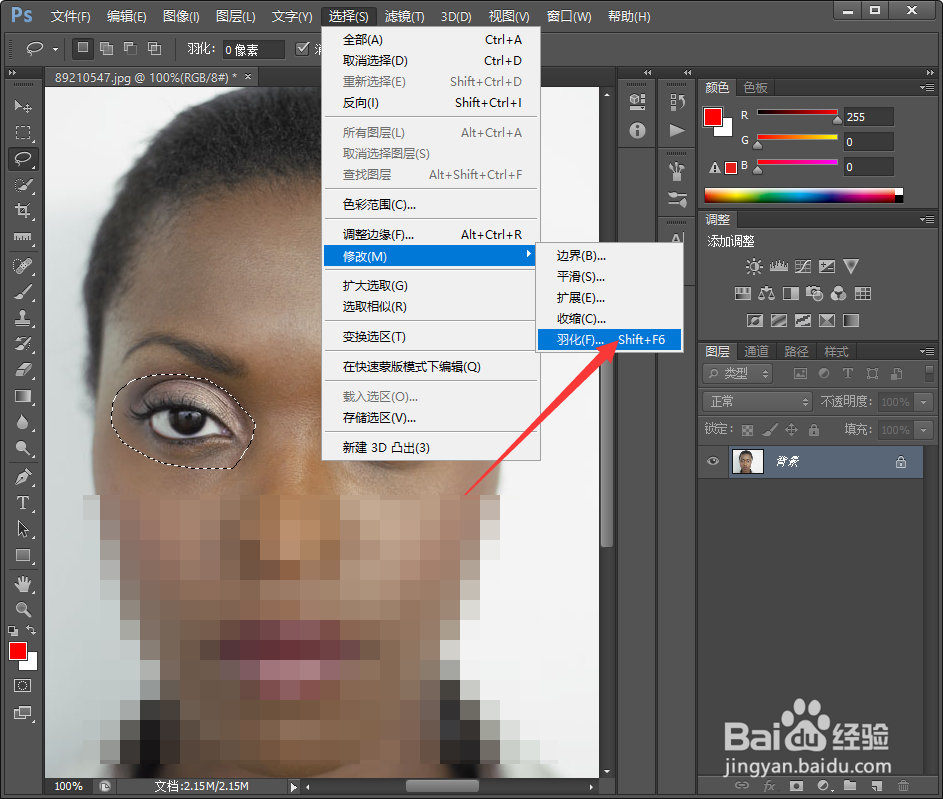Toggle the anti-alias checkbox in options bar

tap(303, 48)
